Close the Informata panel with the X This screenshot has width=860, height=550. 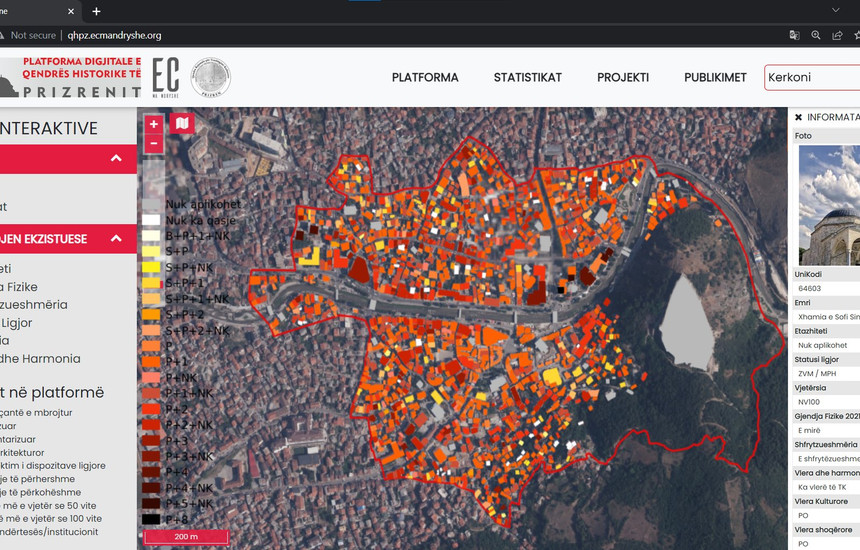798,117
